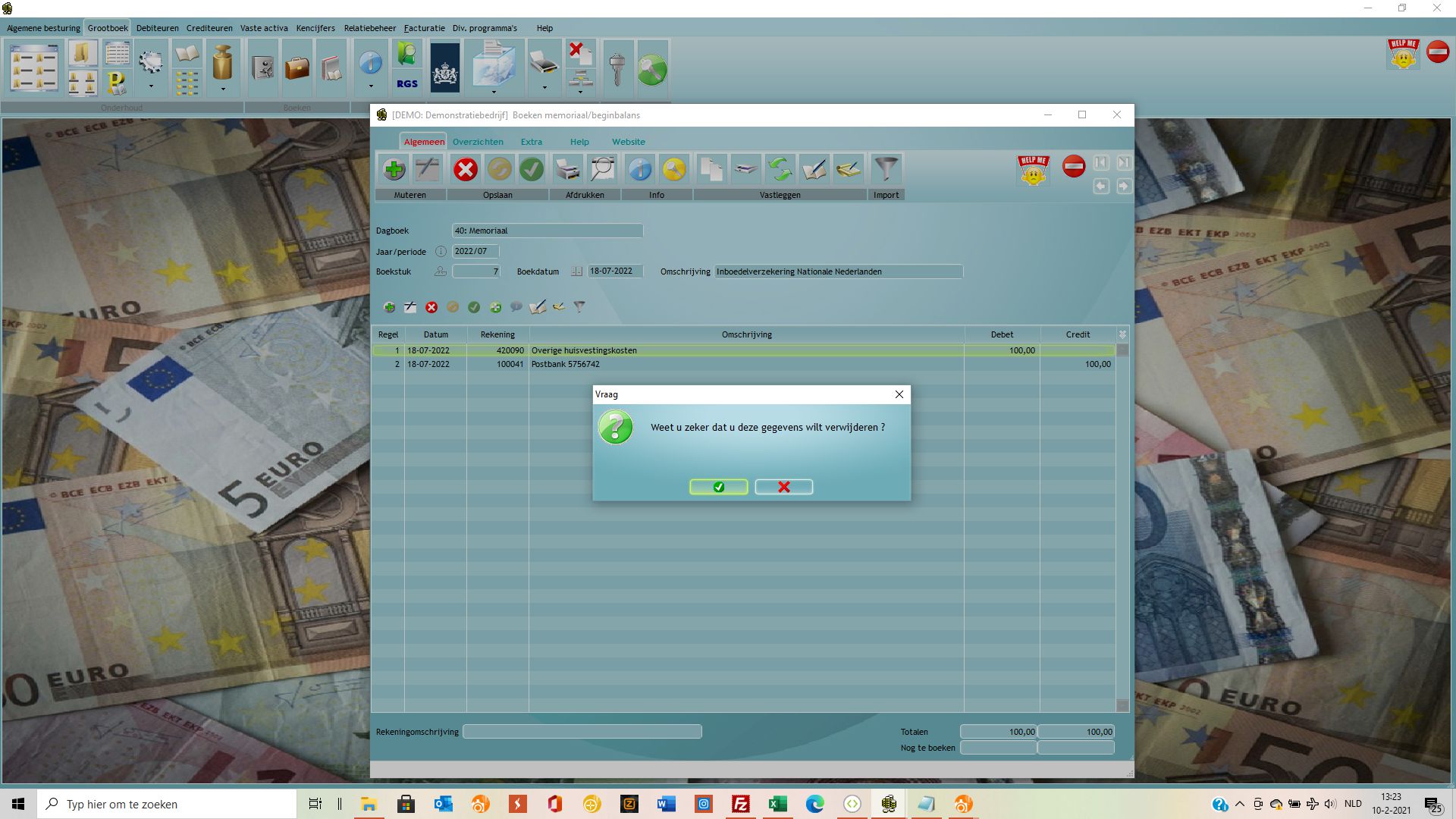Click the large book with pen icon
The height and width of the screenshot is (819, 1456).
coord(814,169)
